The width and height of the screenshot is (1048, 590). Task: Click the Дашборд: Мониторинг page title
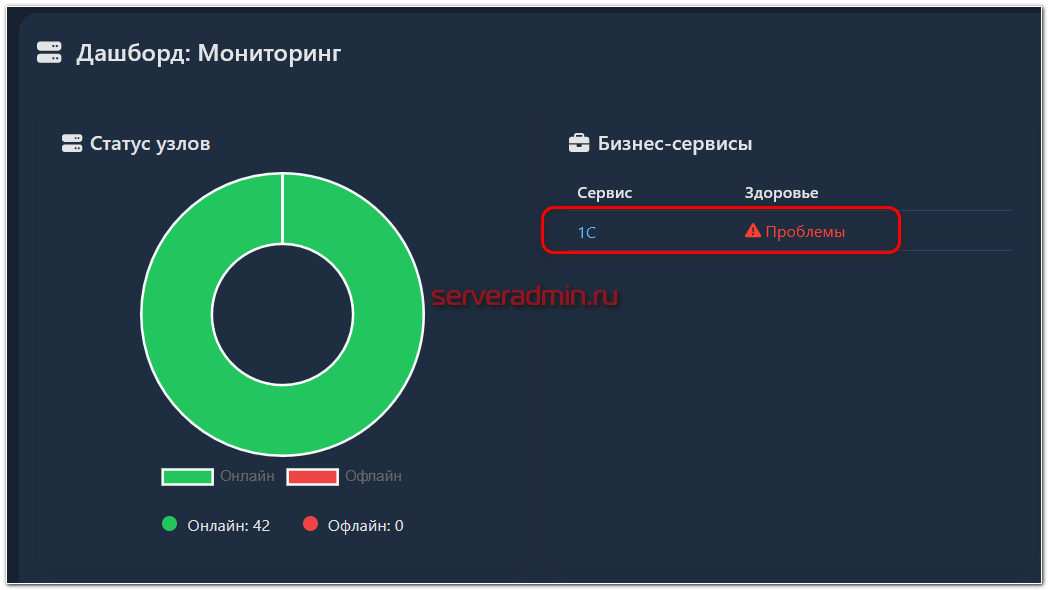[209, 53]
